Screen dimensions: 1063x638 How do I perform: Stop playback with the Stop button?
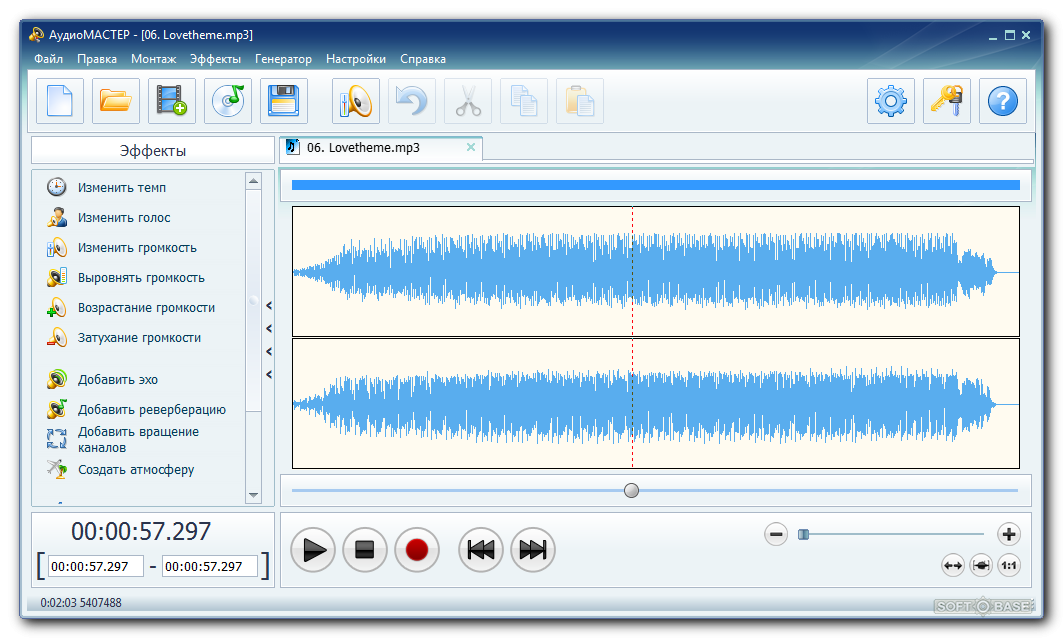pyautogui.click(x=365, y=550)
